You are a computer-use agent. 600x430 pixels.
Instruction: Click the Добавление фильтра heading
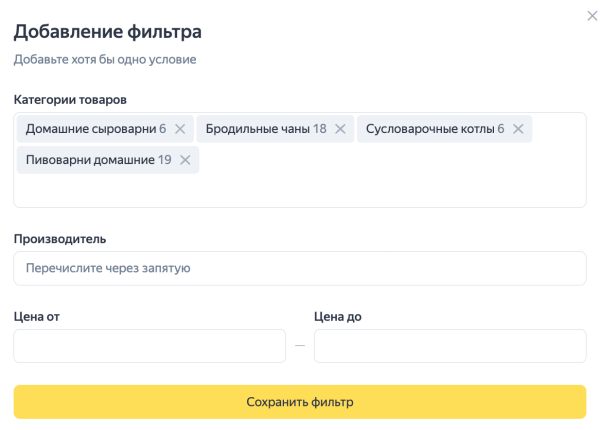[108, 31]
